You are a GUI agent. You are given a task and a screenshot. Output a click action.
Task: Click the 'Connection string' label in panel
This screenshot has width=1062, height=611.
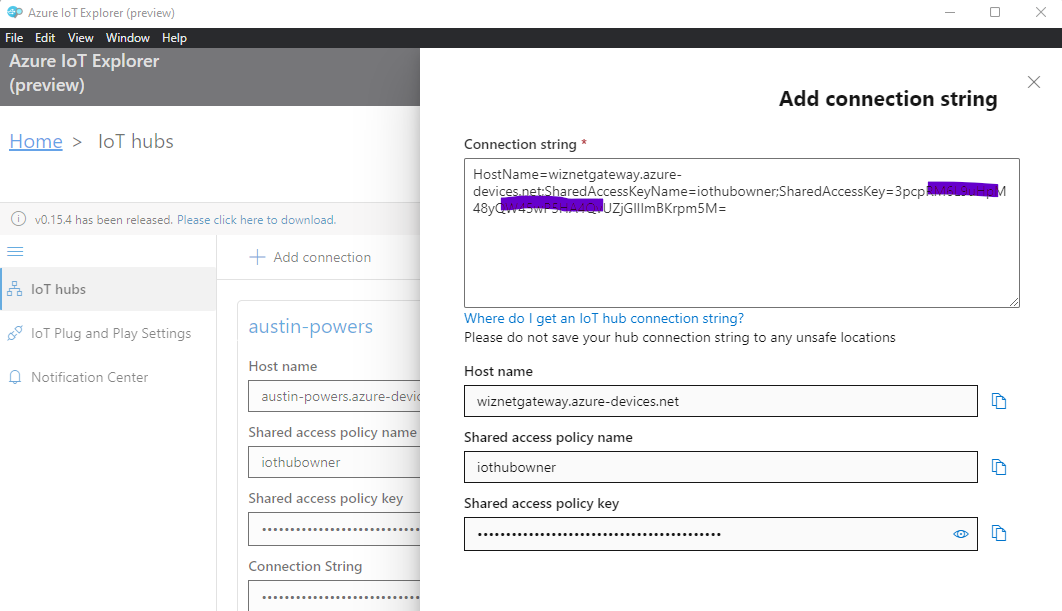point(520,144)
